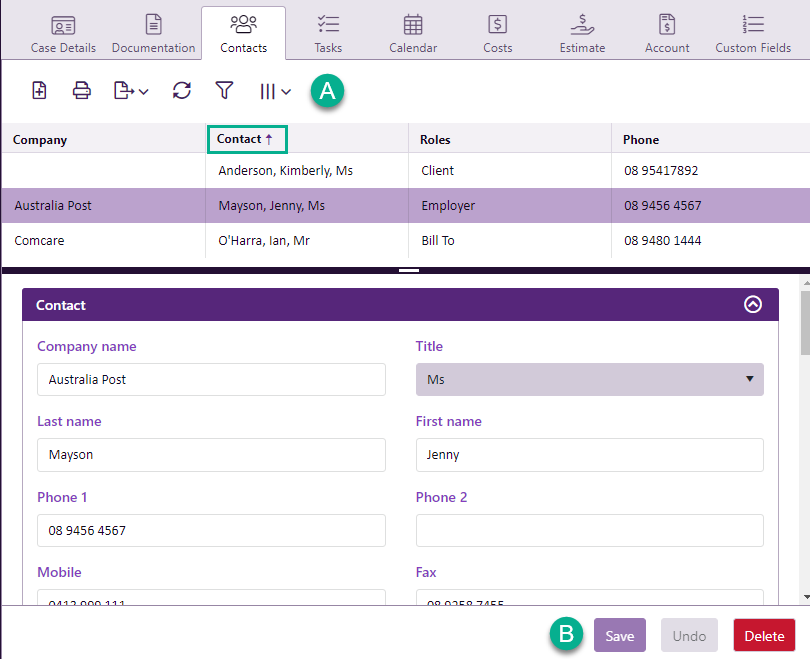Click the Company name input field
The width and height of the screenshot is (810, 659).
tap(211, 379)
